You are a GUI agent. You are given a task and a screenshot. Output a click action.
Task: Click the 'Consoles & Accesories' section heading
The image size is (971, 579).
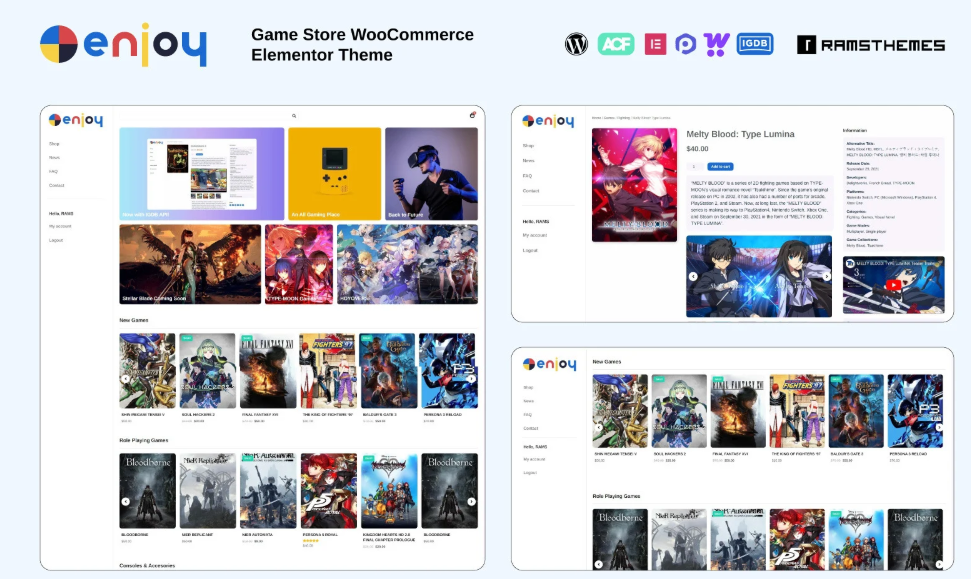147,565
